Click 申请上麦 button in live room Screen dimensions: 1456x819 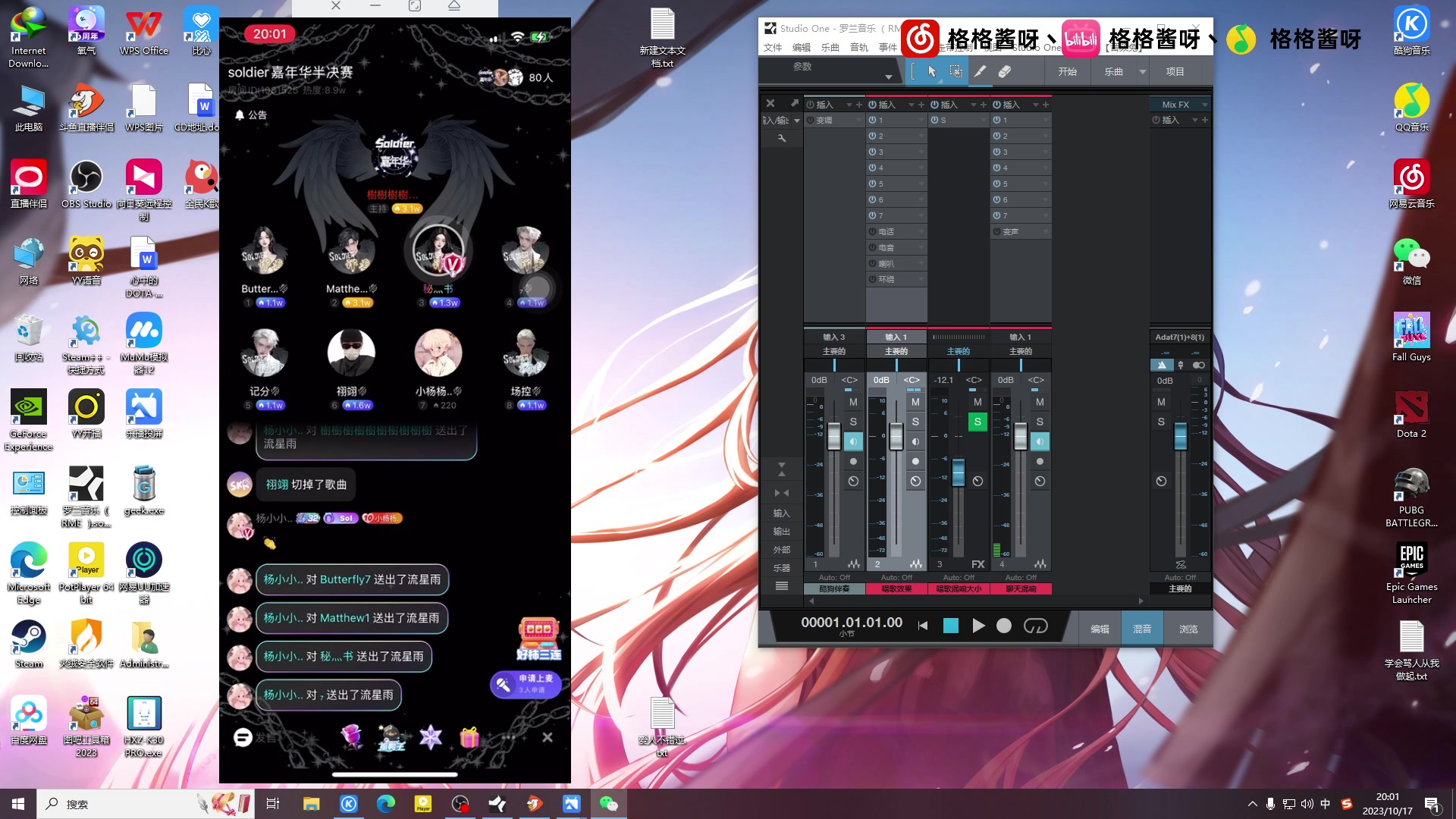tap(526, 684)
